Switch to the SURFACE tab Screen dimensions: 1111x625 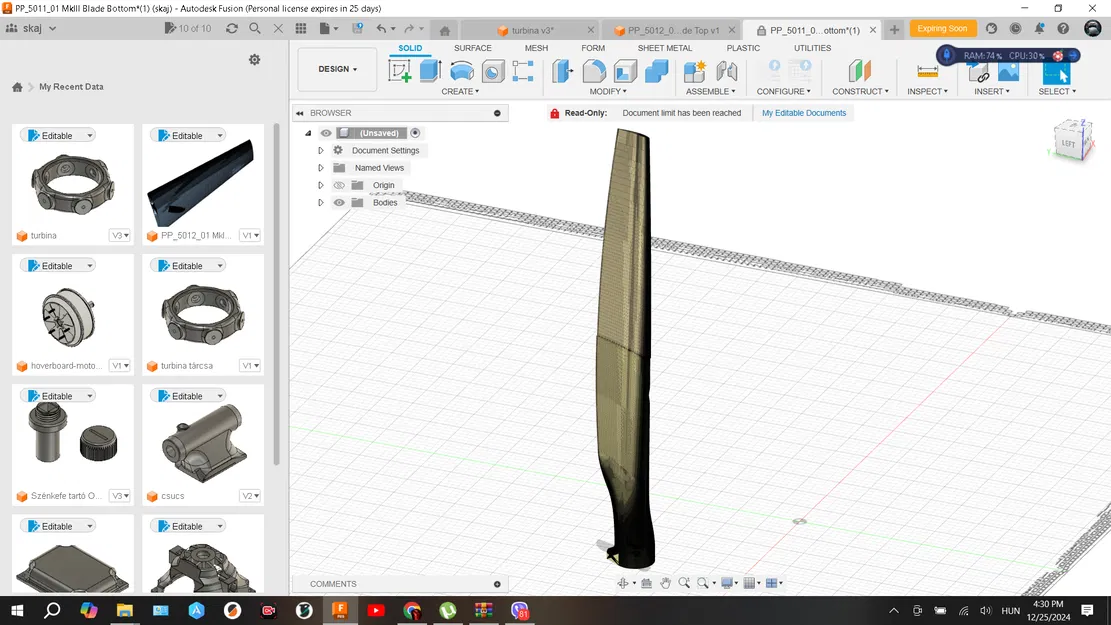coord(473,48)
